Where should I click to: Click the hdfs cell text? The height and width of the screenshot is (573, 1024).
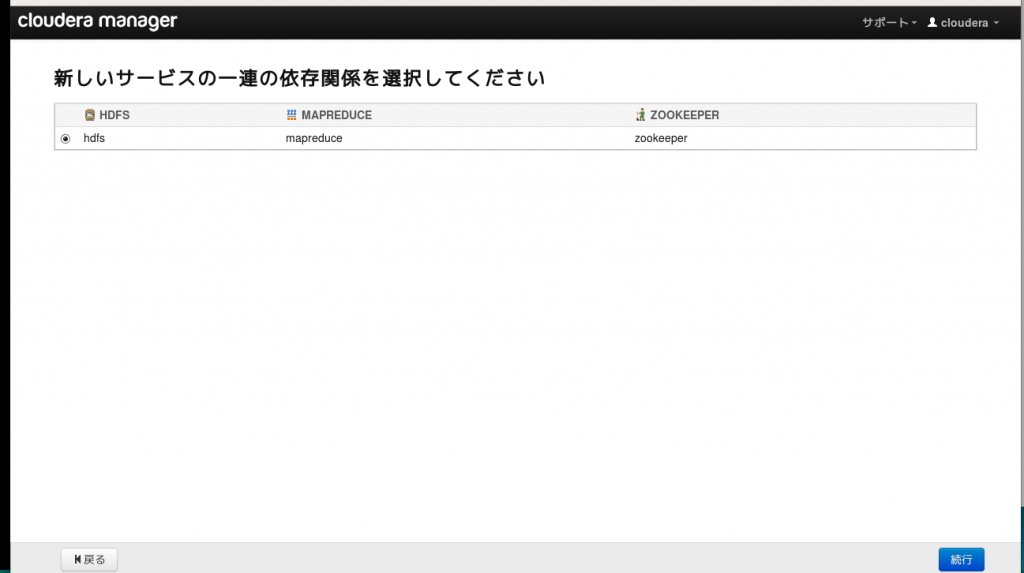click(x=94, y=139)
